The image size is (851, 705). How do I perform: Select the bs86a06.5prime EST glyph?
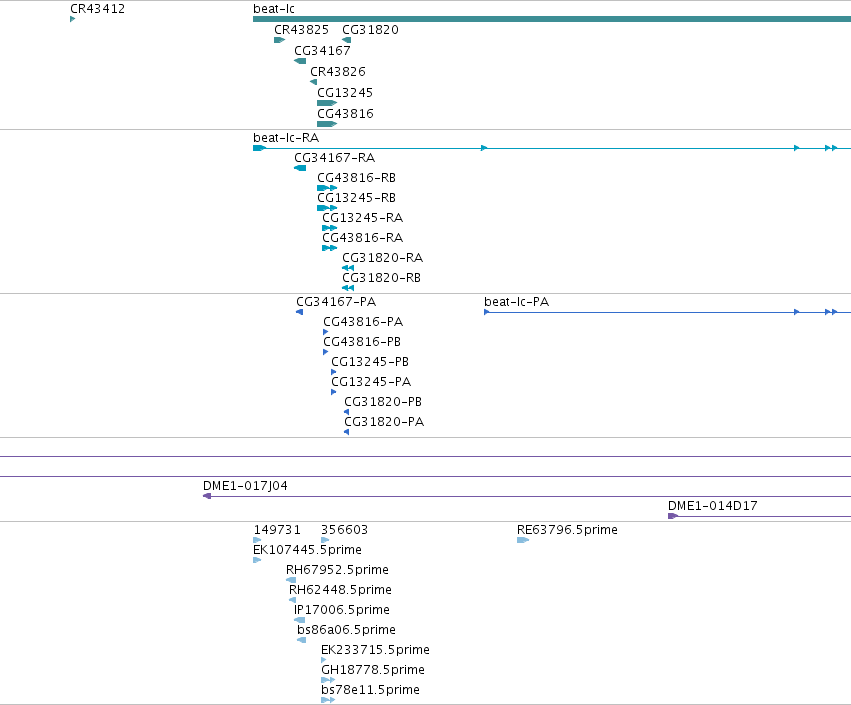click(x=301, y=640)
